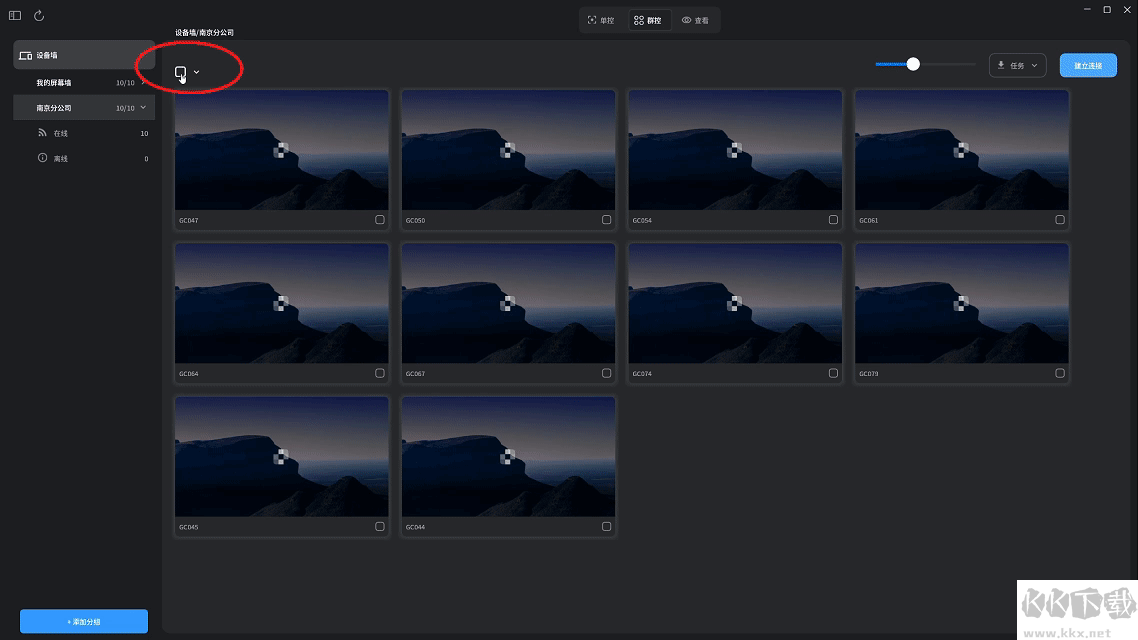This screenshot has width=1138, height=640.
Task: Open dropdown arrow beside select-all checkbox
Action: [x=197, y=72]
